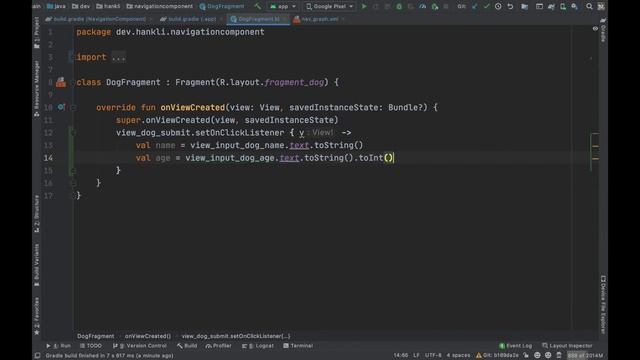Image resolution: width=640 pixels, height=360 pixels.
Task: Click the sad face icon in status bar
Action: pos(548,355)
